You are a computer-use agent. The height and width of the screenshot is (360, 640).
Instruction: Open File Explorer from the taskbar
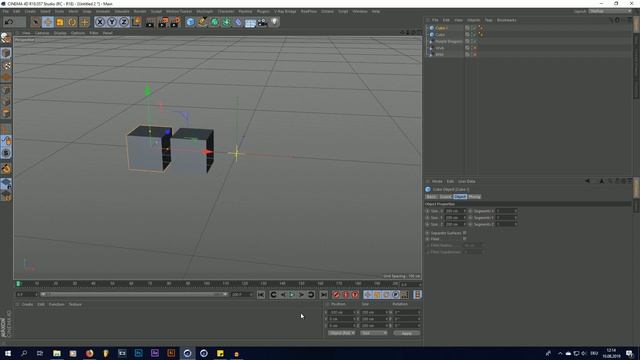[57, 353]
